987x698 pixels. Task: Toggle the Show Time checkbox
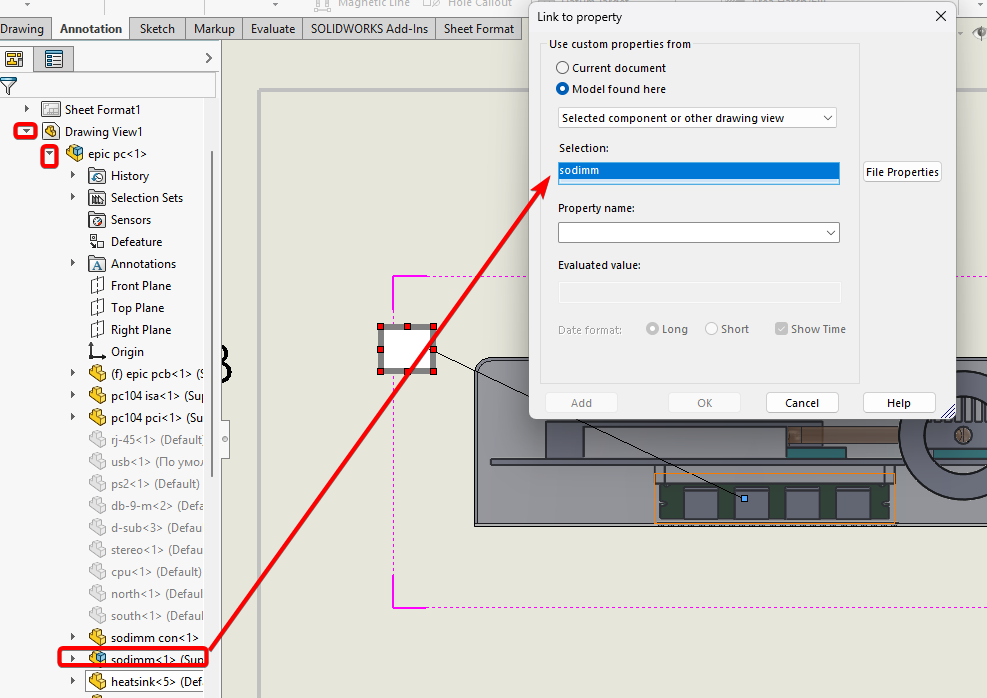pos(781,329)
